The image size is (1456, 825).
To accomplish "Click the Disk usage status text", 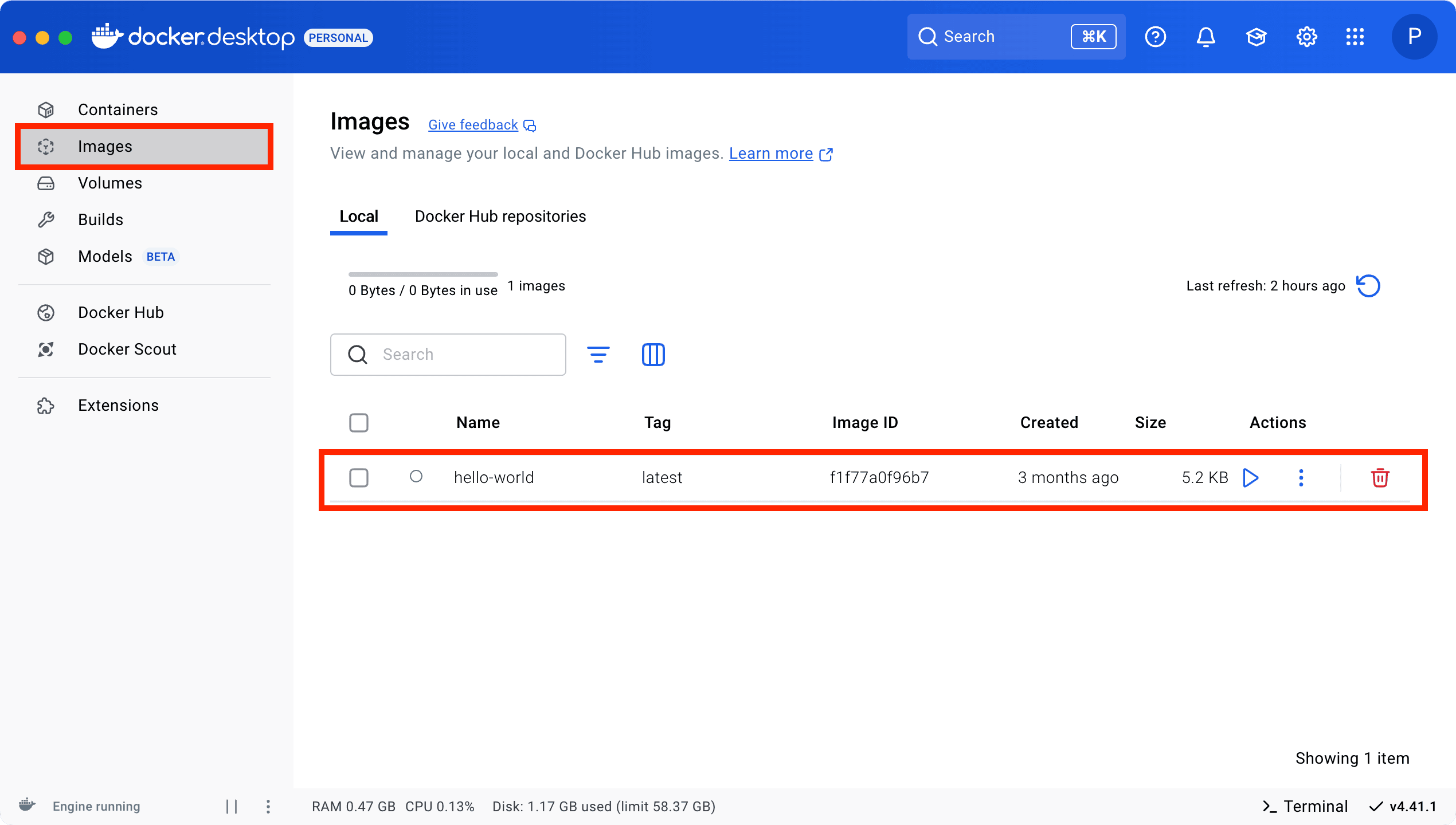I will (x=604, y=807).
